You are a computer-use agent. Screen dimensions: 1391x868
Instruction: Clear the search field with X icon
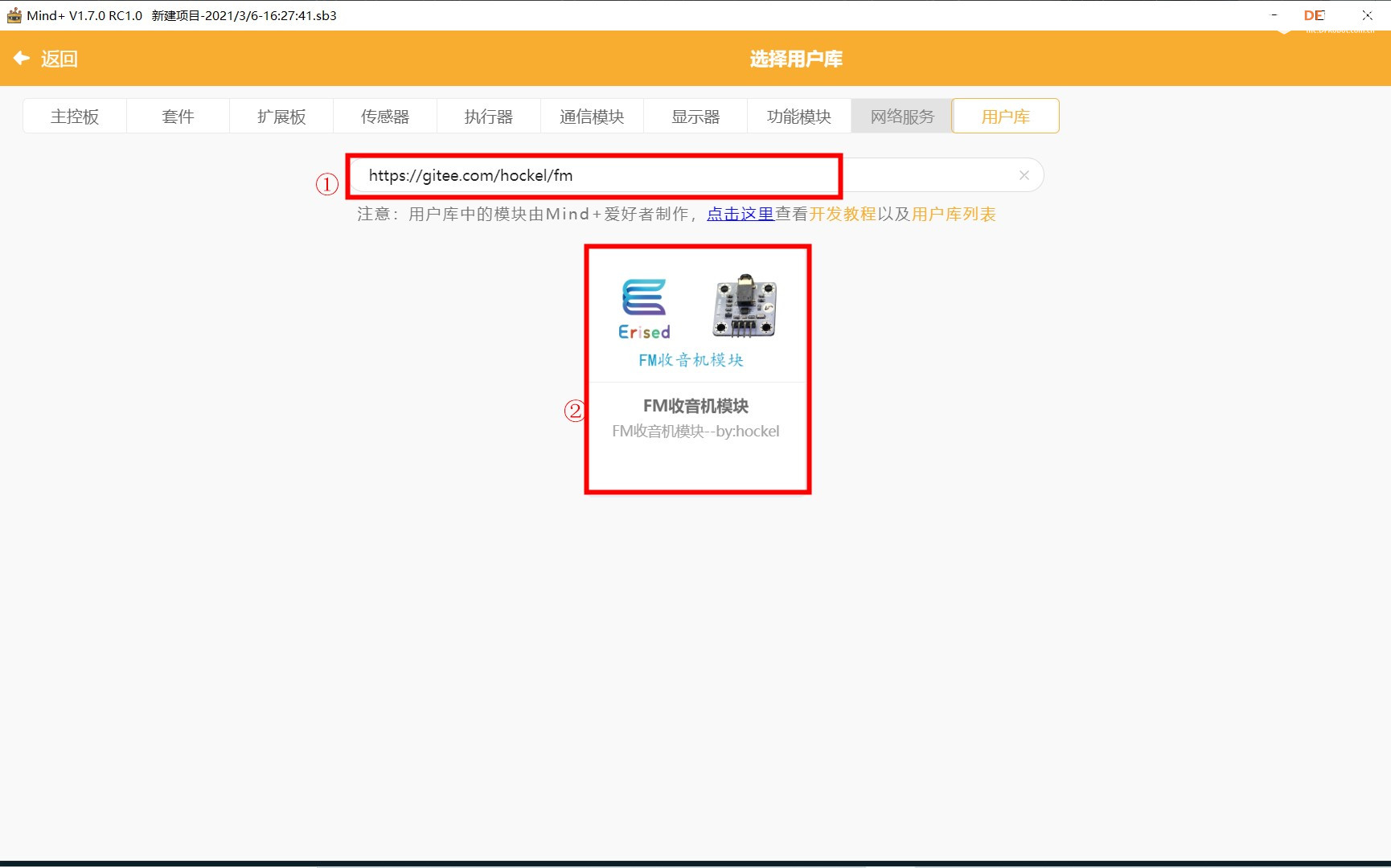tap(1024, 175)
